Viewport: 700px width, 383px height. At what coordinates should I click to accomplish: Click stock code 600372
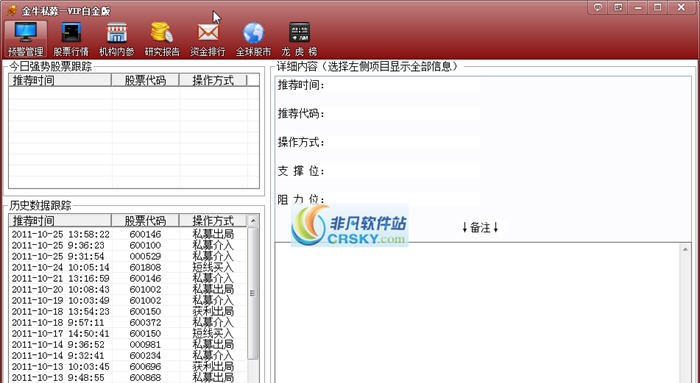(145, 322)
